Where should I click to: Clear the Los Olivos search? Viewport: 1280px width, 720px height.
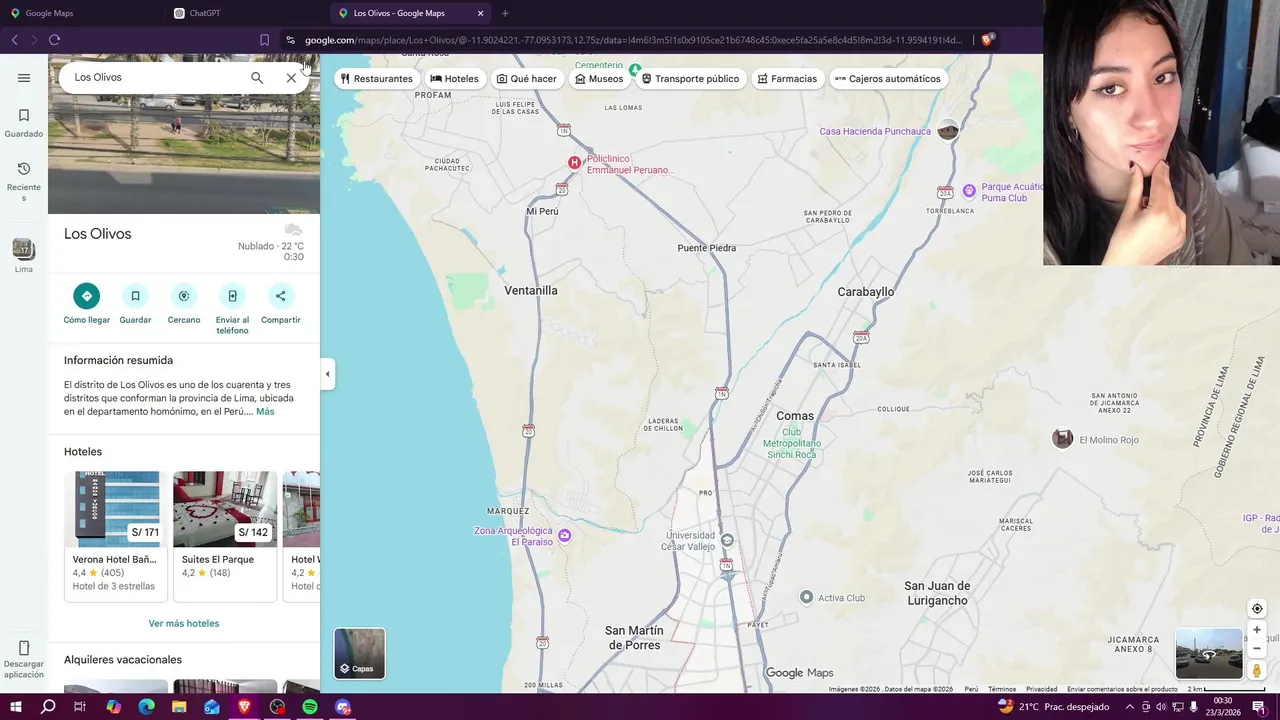pos(291,78)
